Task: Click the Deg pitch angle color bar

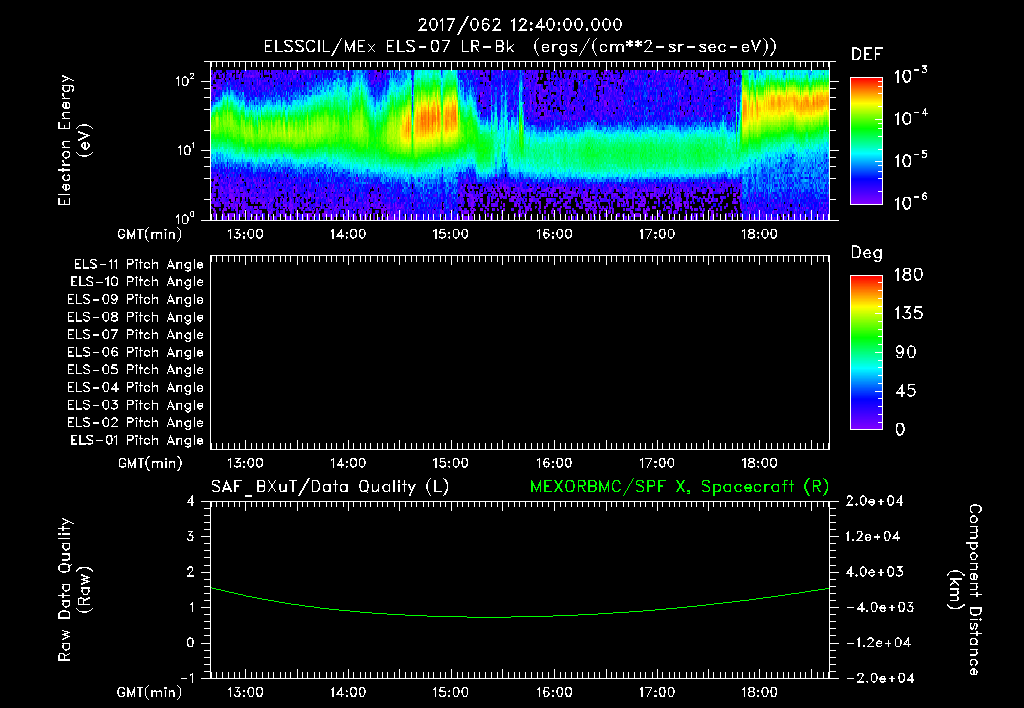Action: point(866,352)
